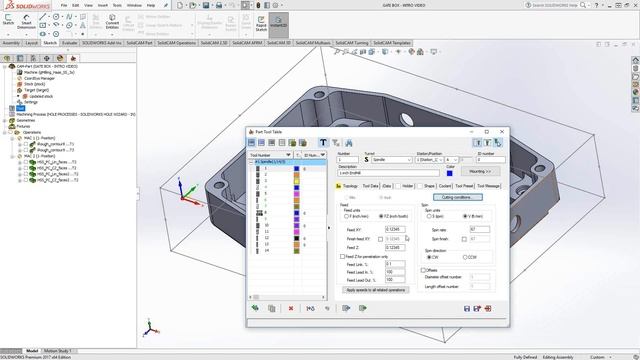Switch to the Evaluate ribbon tab

[69, 43]
